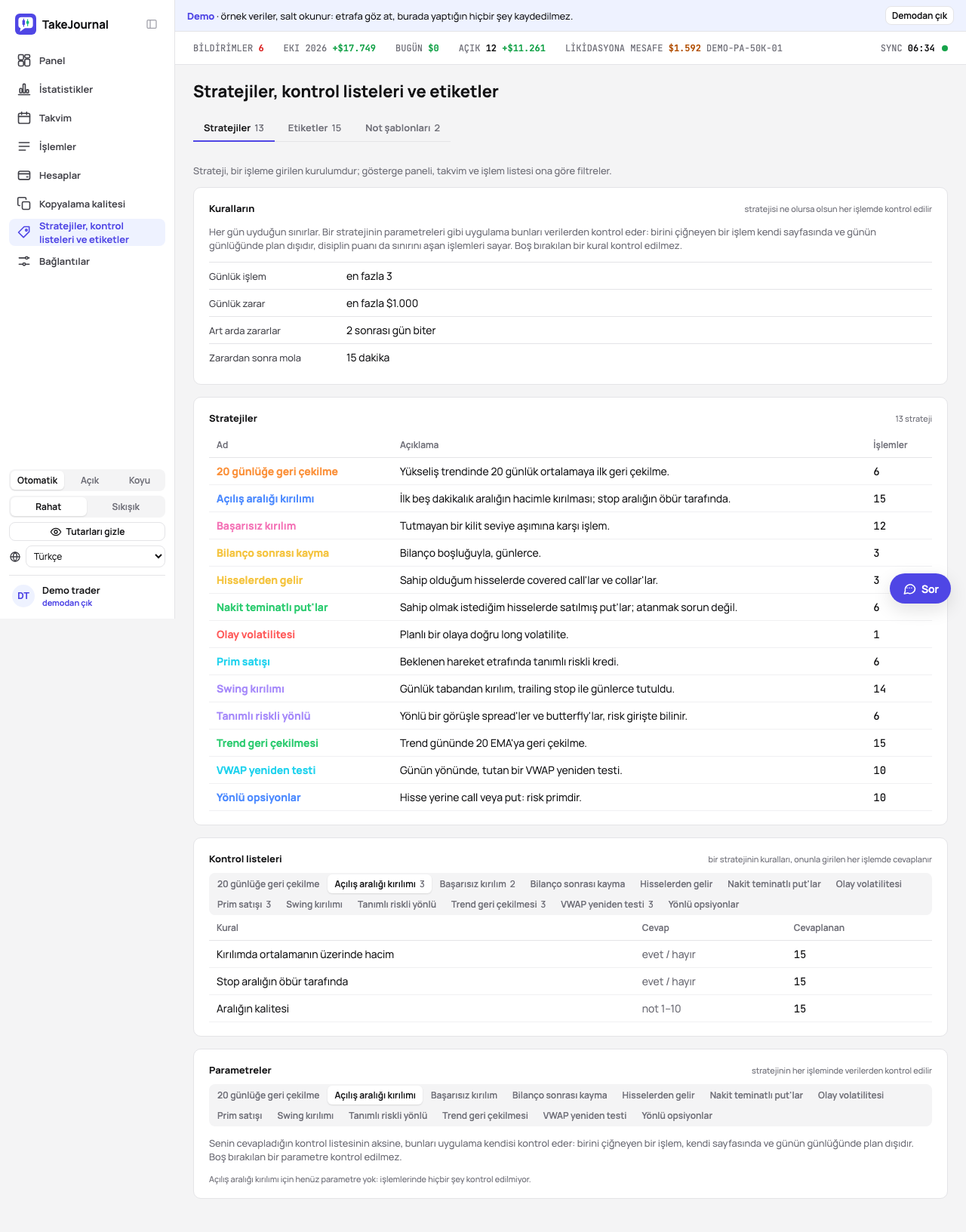This screenshot has width=966, height=1232.
Task: Click BİLDİRİMLER 6 in the status bar
Action: [229, 48]
